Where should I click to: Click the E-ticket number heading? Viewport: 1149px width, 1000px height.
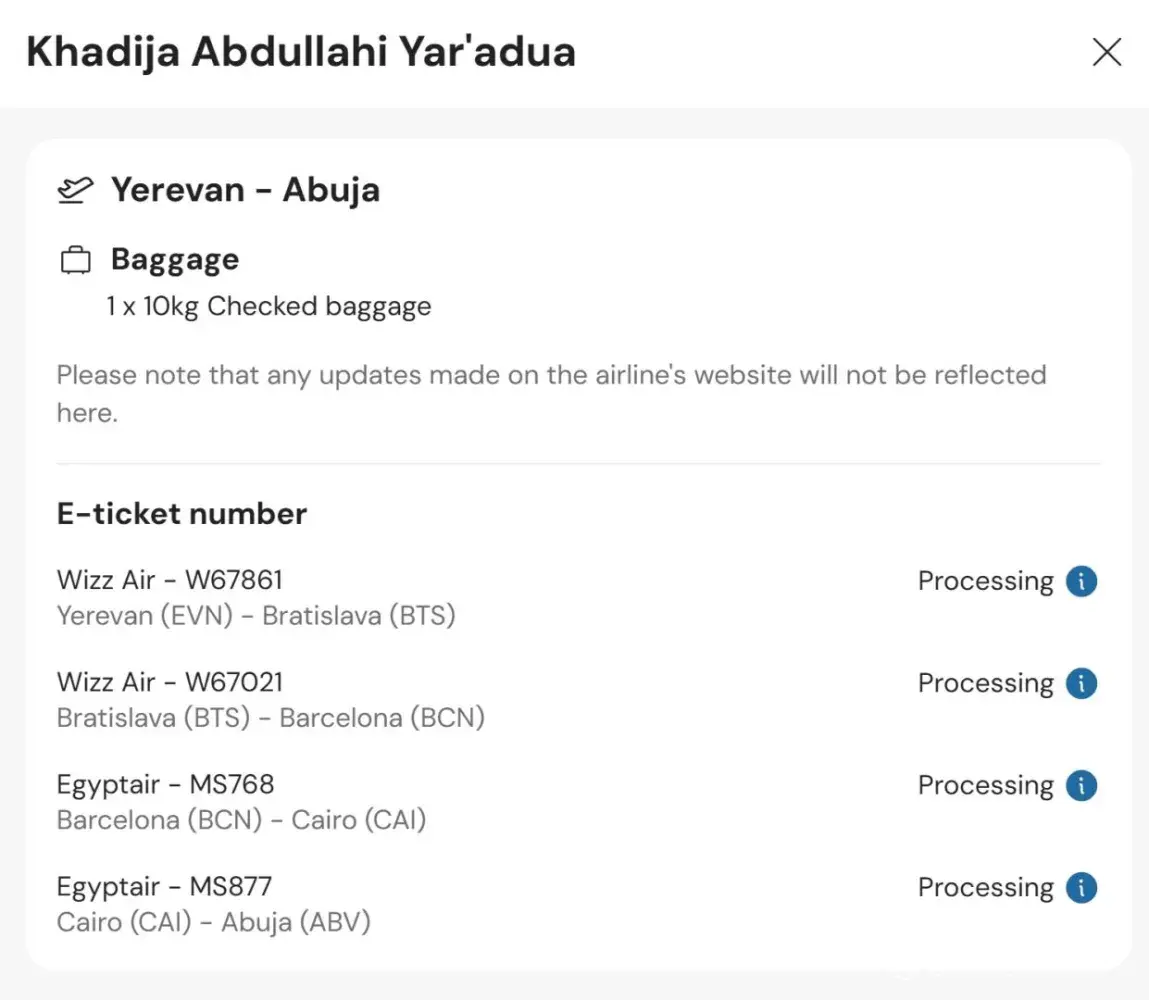[x=182, y=514]
